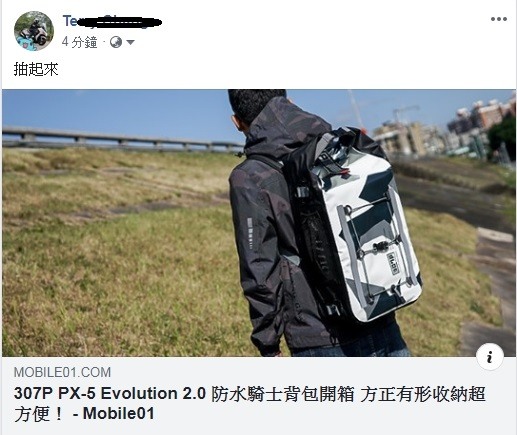Click the bridge railing in the preview photo

point(120,140)
